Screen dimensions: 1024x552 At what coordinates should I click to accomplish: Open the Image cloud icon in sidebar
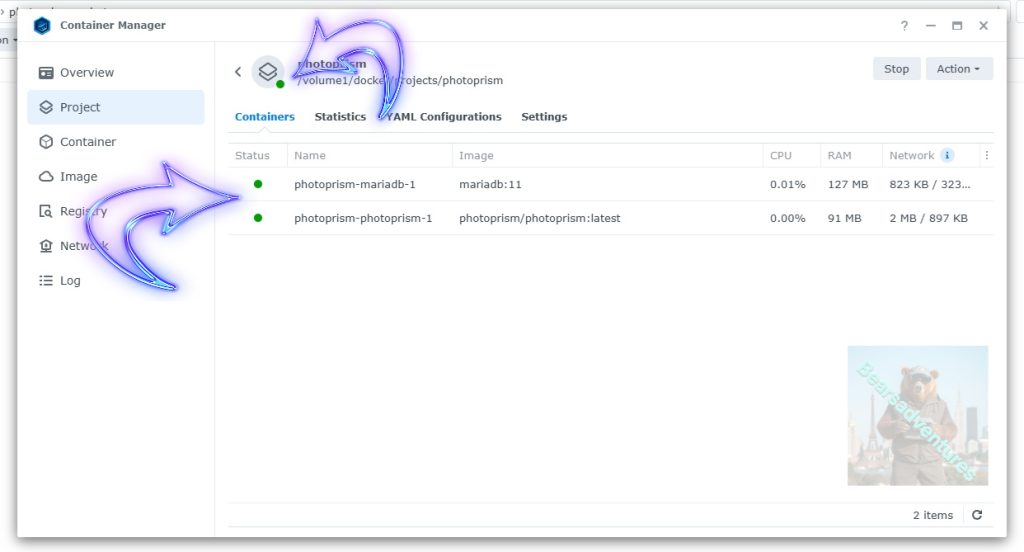pos(46,177)
